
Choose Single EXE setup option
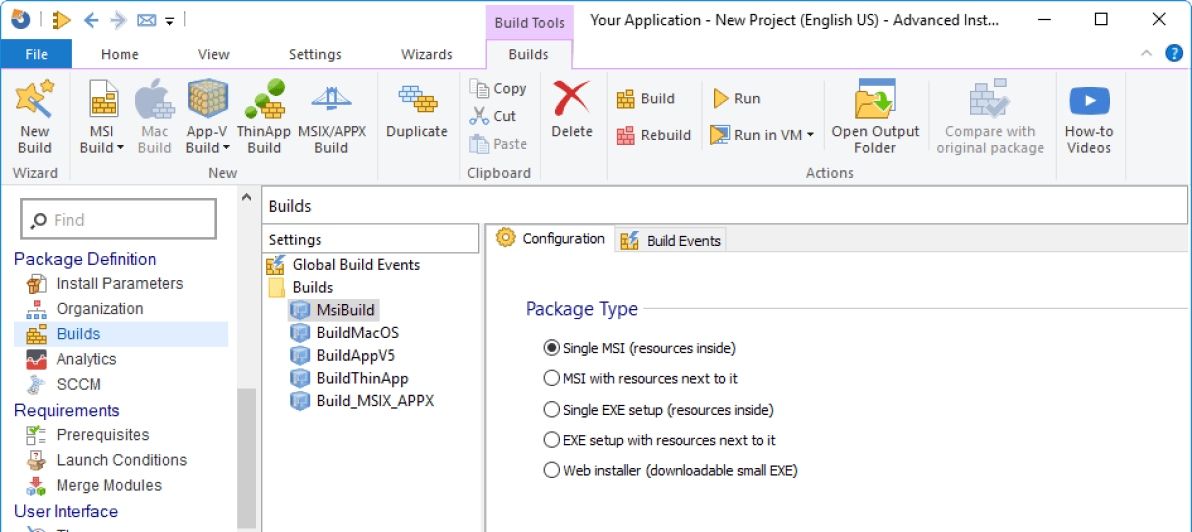(x=551, y=410)
